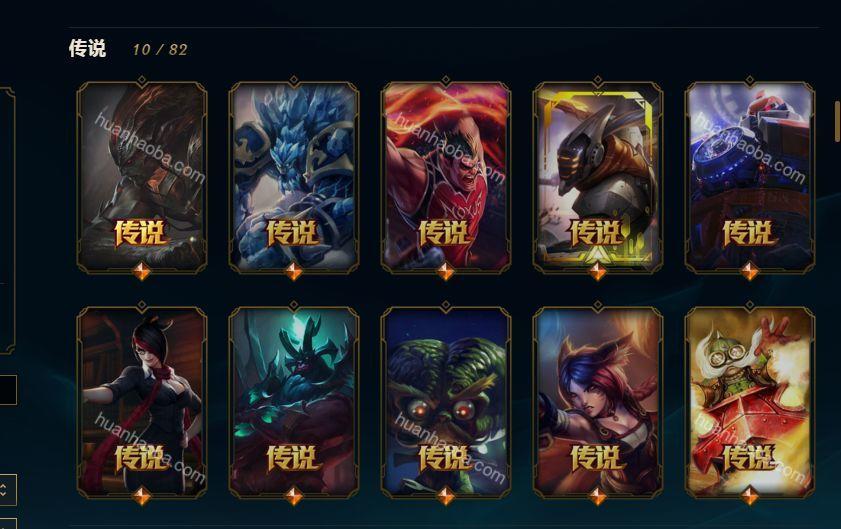Click the orange gem under the fox-eared Ahri card
This screenshot has width=841, height=529.
point(597,496)
